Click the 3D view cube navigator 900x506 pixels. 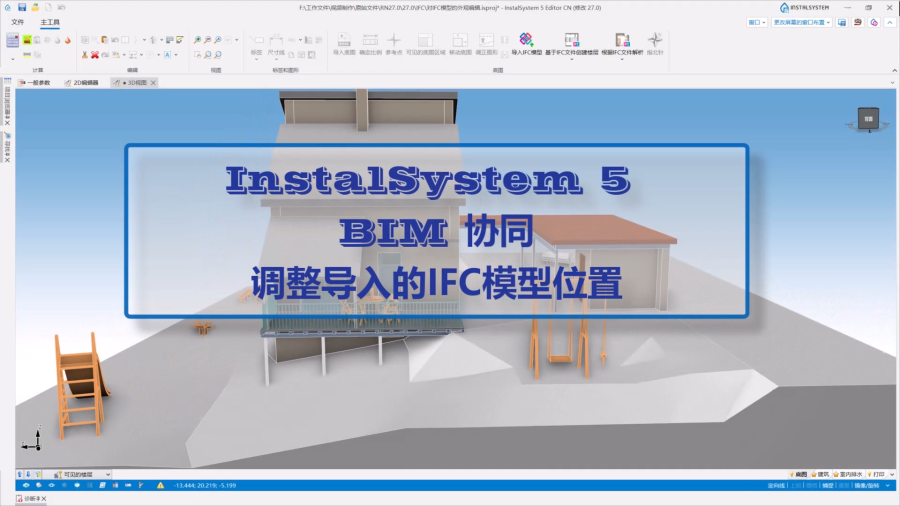tap(868, 119)
